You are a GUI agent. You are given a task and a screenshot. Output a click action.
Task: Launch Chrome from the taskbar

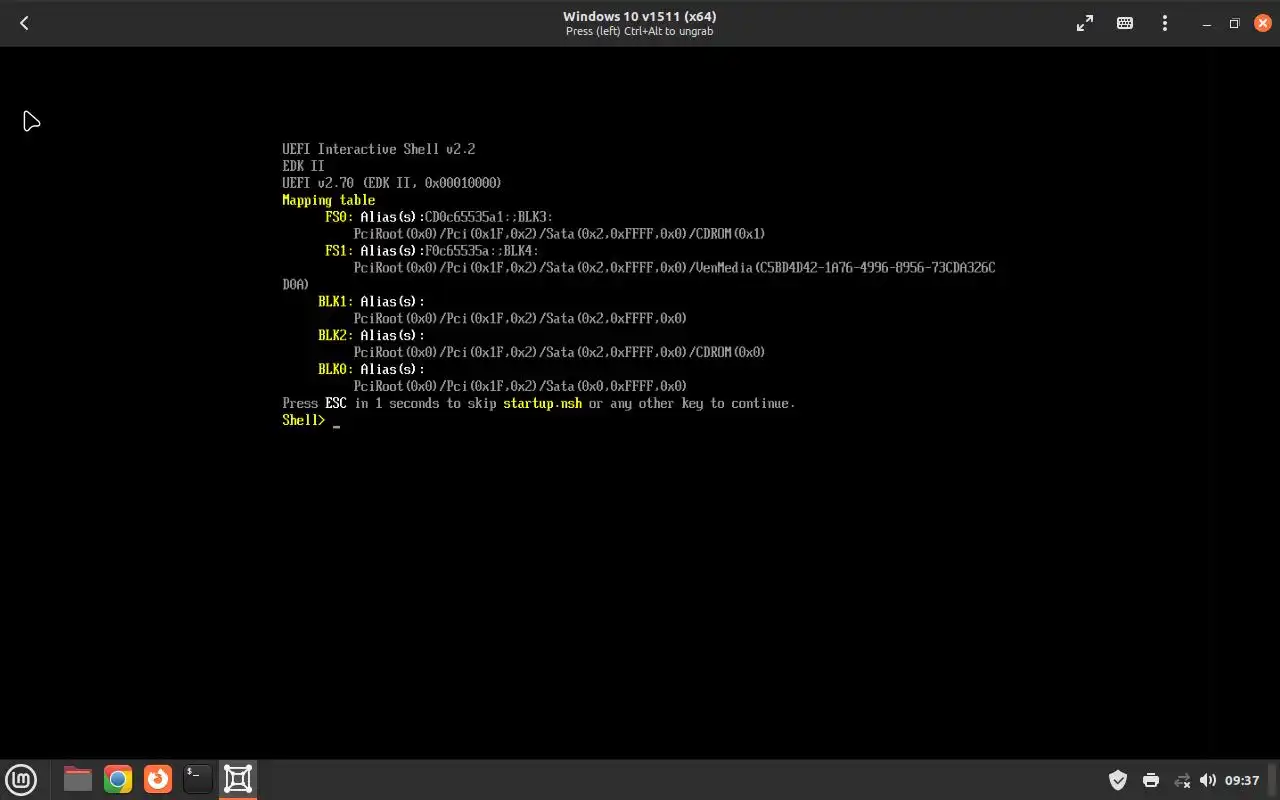click(118, 779)
